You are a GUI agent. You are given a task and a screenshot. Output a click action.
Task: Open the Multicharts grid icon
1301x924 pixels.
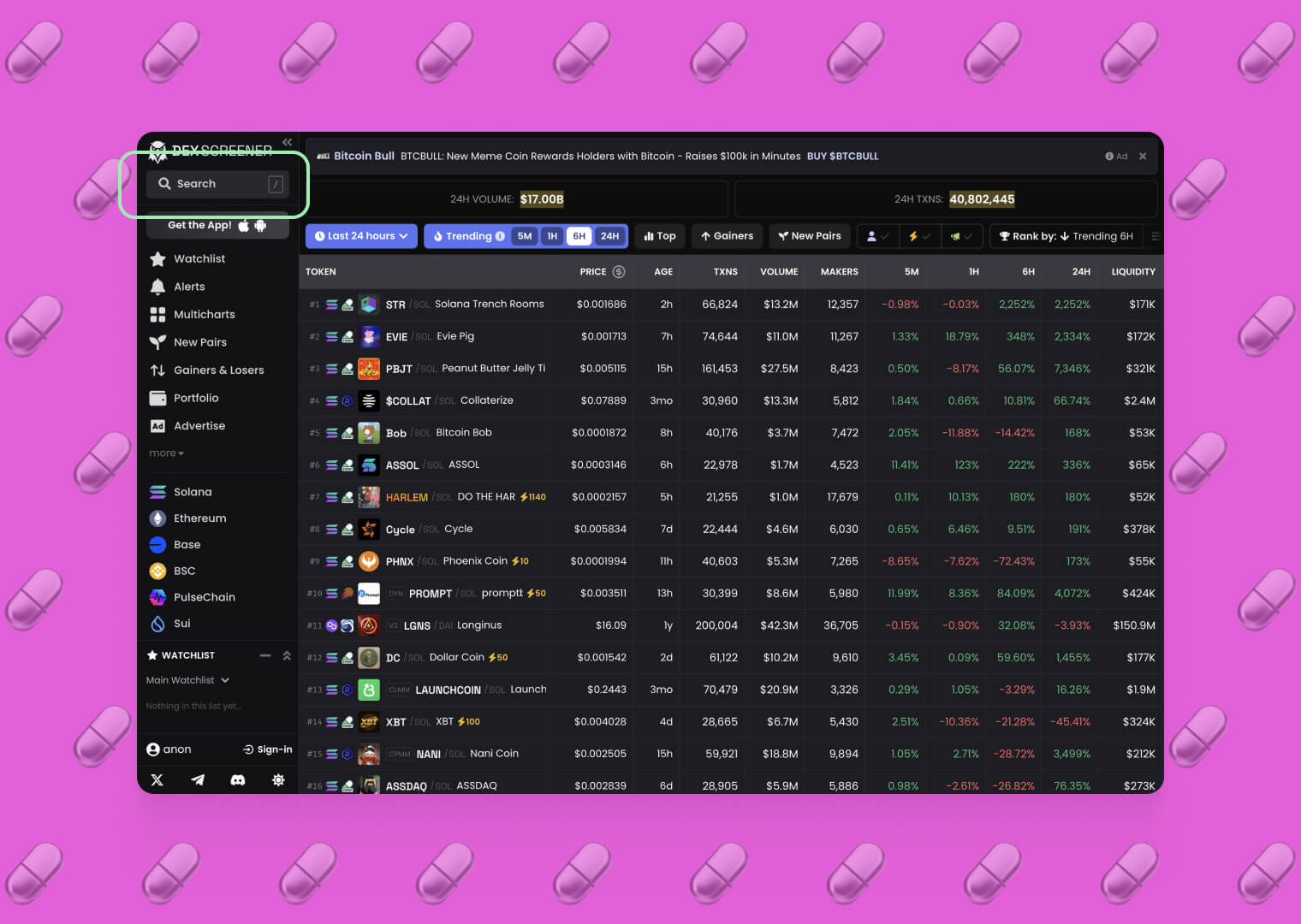coord(157,314)
